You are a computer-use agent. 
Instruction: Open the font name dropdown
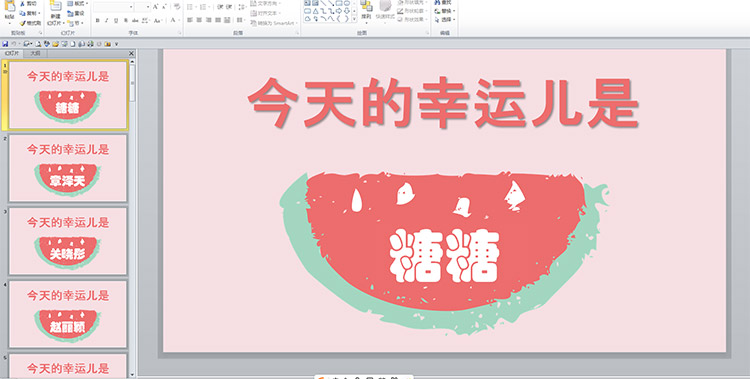tap(131, 7)
